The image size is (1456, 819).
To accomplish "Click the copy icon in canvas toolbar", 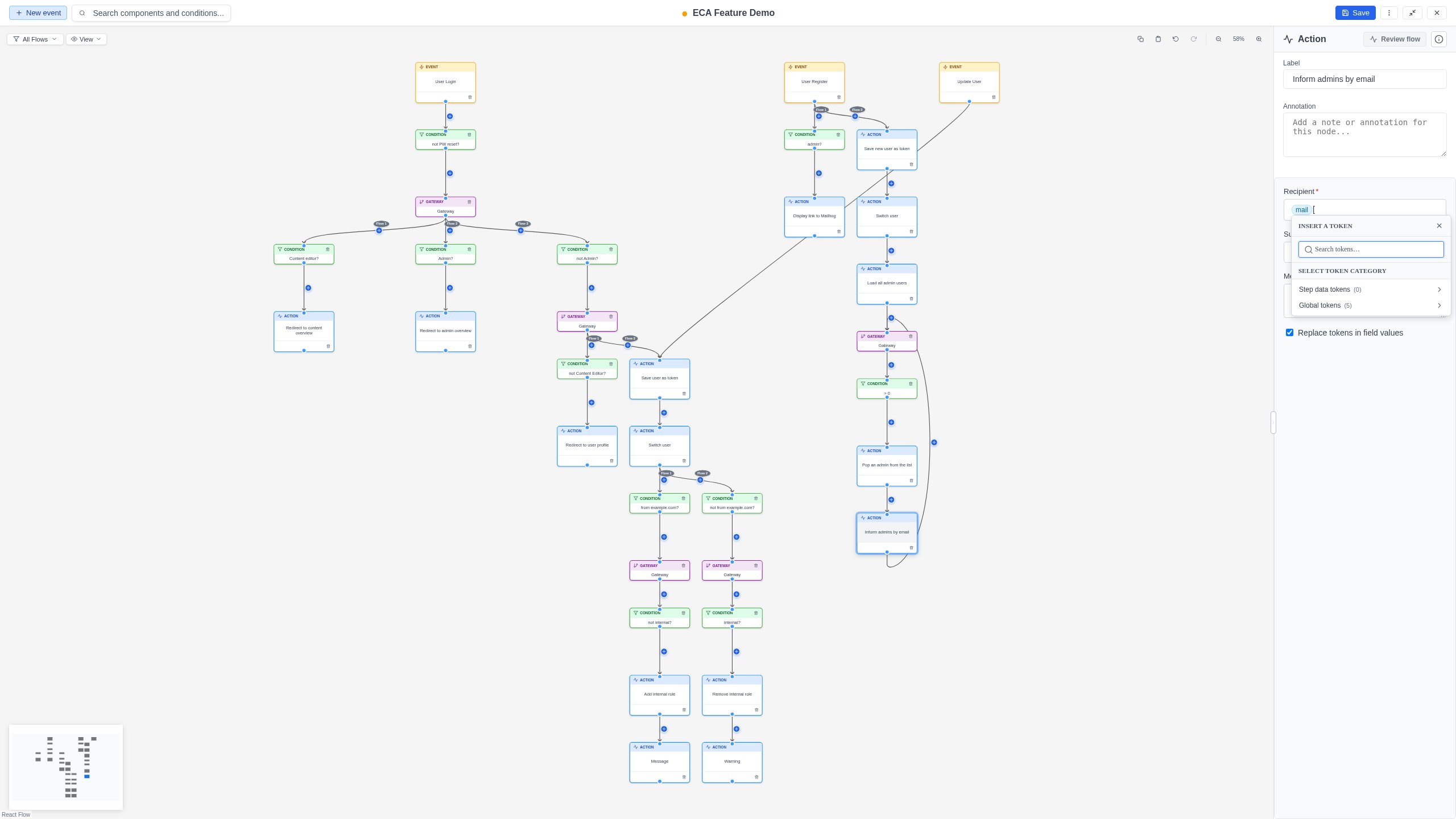I will click(1140, 39).
